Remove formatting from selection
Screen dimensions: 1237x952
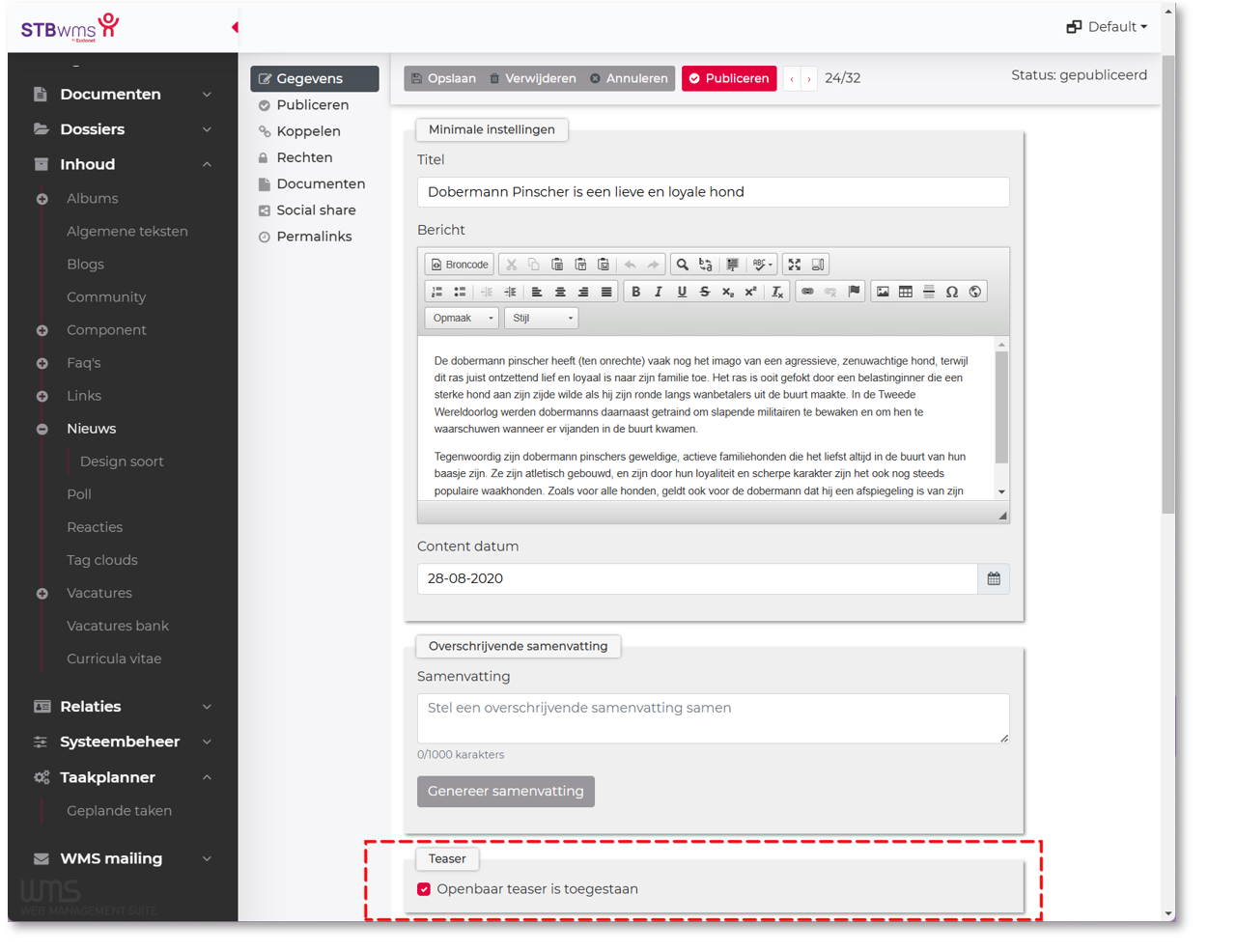[x=777, y=292]
